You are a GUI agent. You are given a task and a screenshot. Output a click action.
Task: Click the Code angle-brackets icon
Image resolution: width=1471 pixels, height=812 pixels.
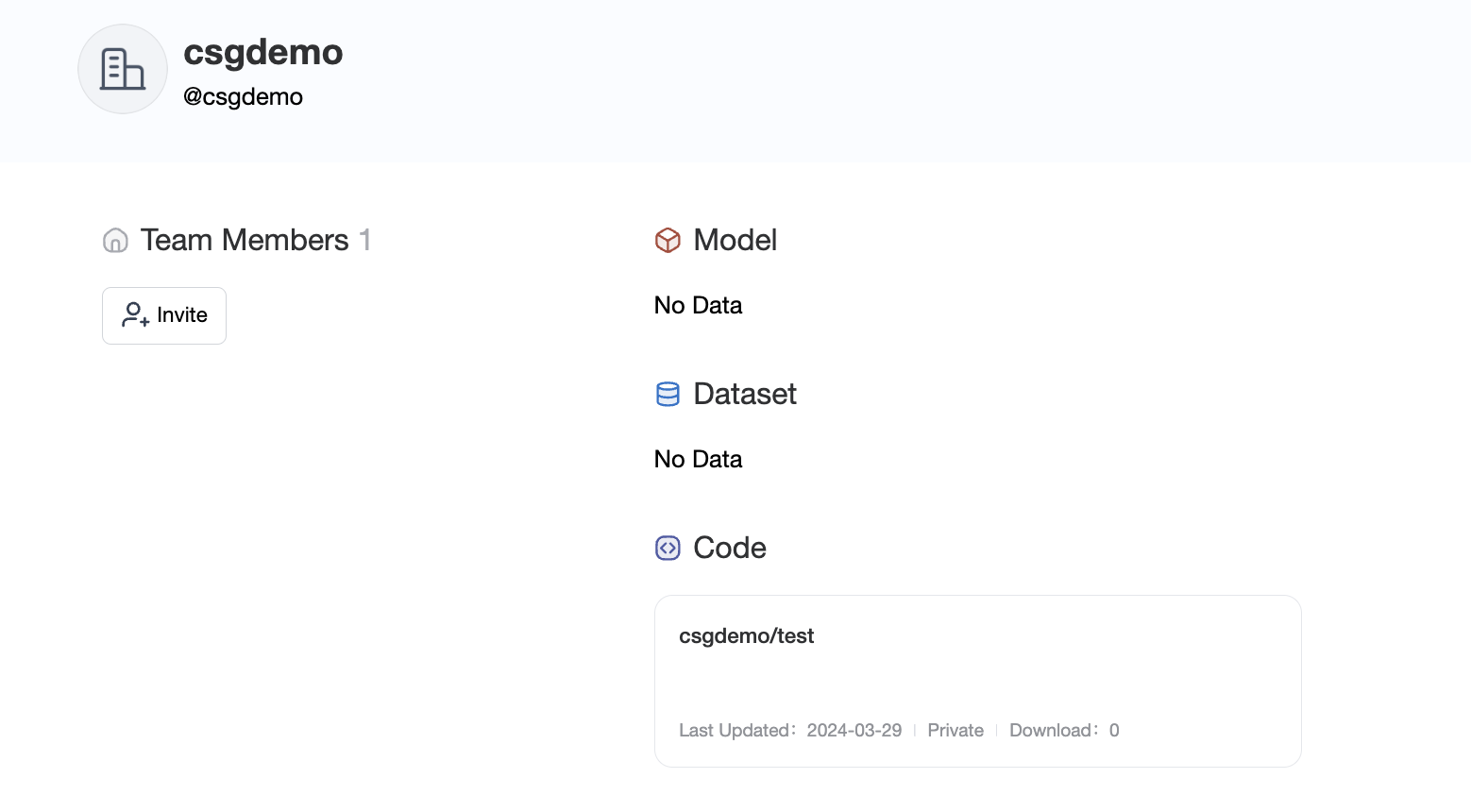668,548
